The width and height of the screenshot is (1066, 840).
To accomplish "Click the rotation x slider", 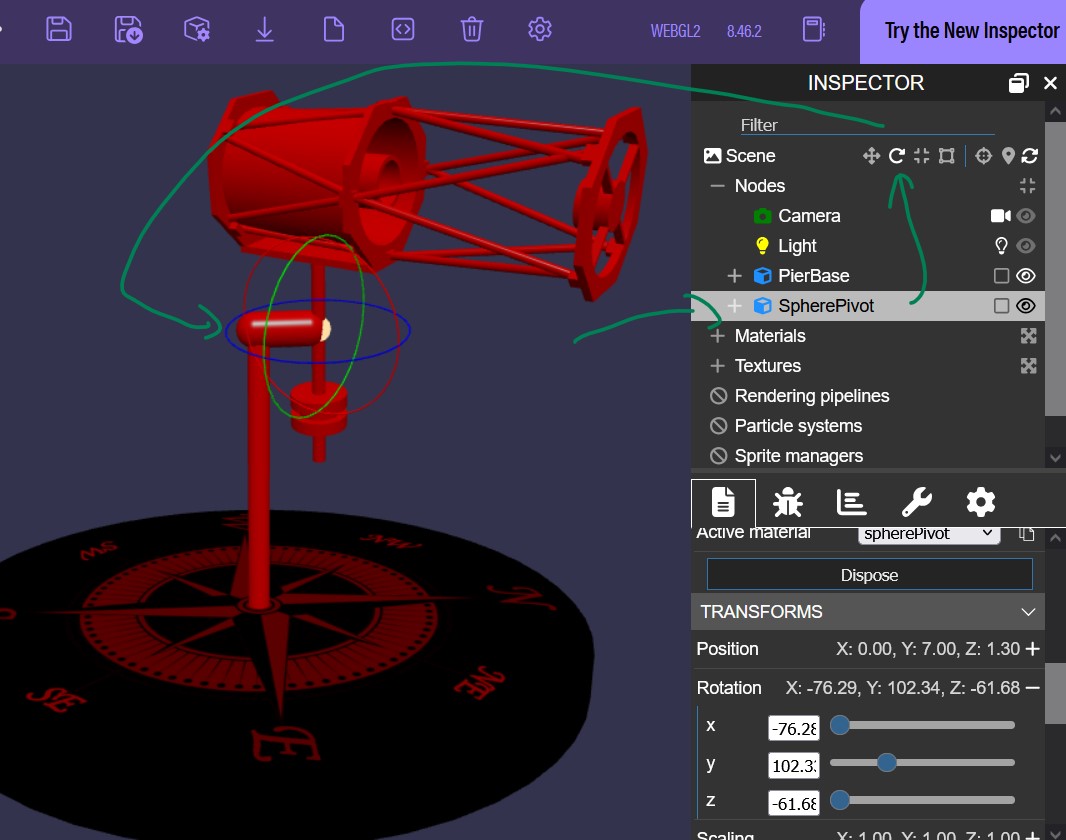I will pos(923,725).
